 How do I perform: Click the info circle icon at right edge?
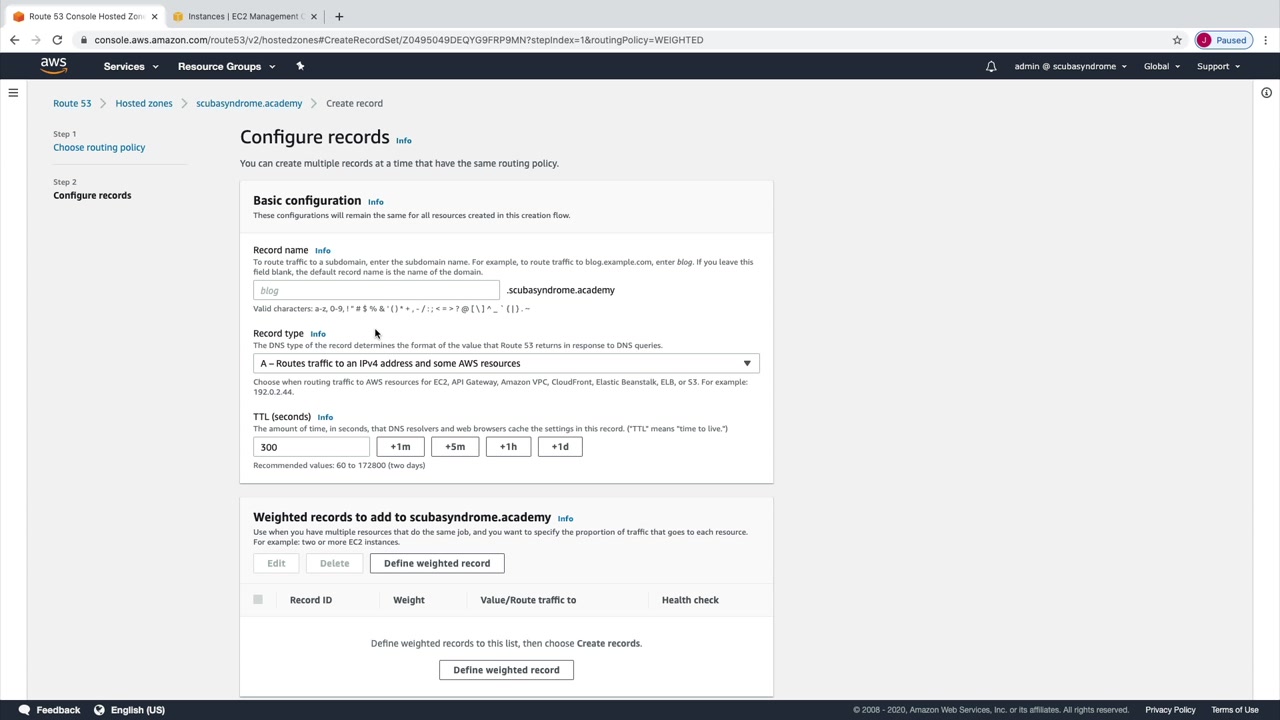point(1266,93)
